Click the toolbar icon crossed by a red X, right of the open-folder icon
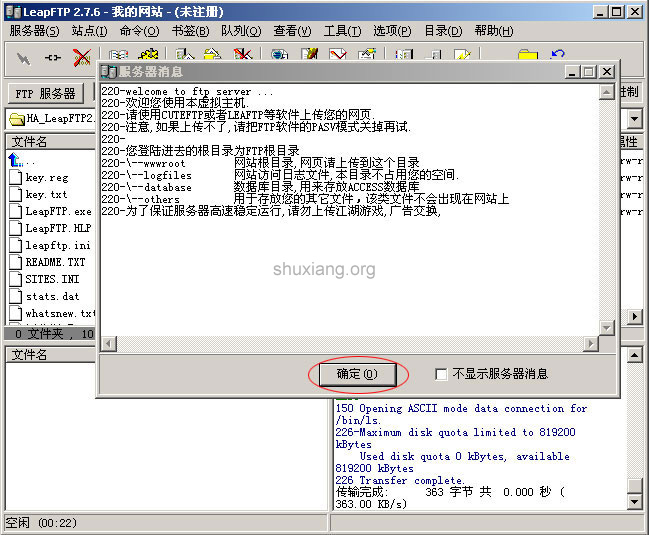Viewport: 649px width, 535px height. point(243,54)
